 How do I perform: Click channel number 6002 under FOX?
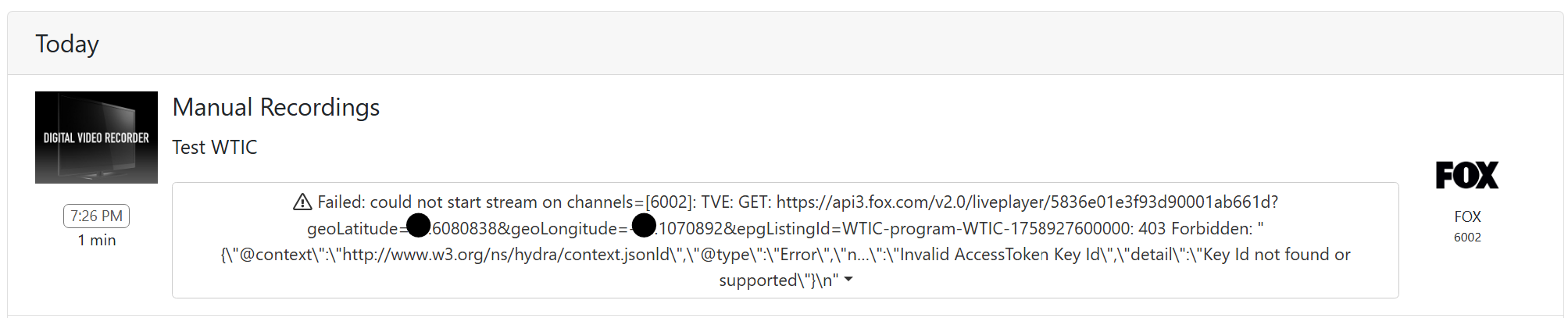pos(1467,238)
